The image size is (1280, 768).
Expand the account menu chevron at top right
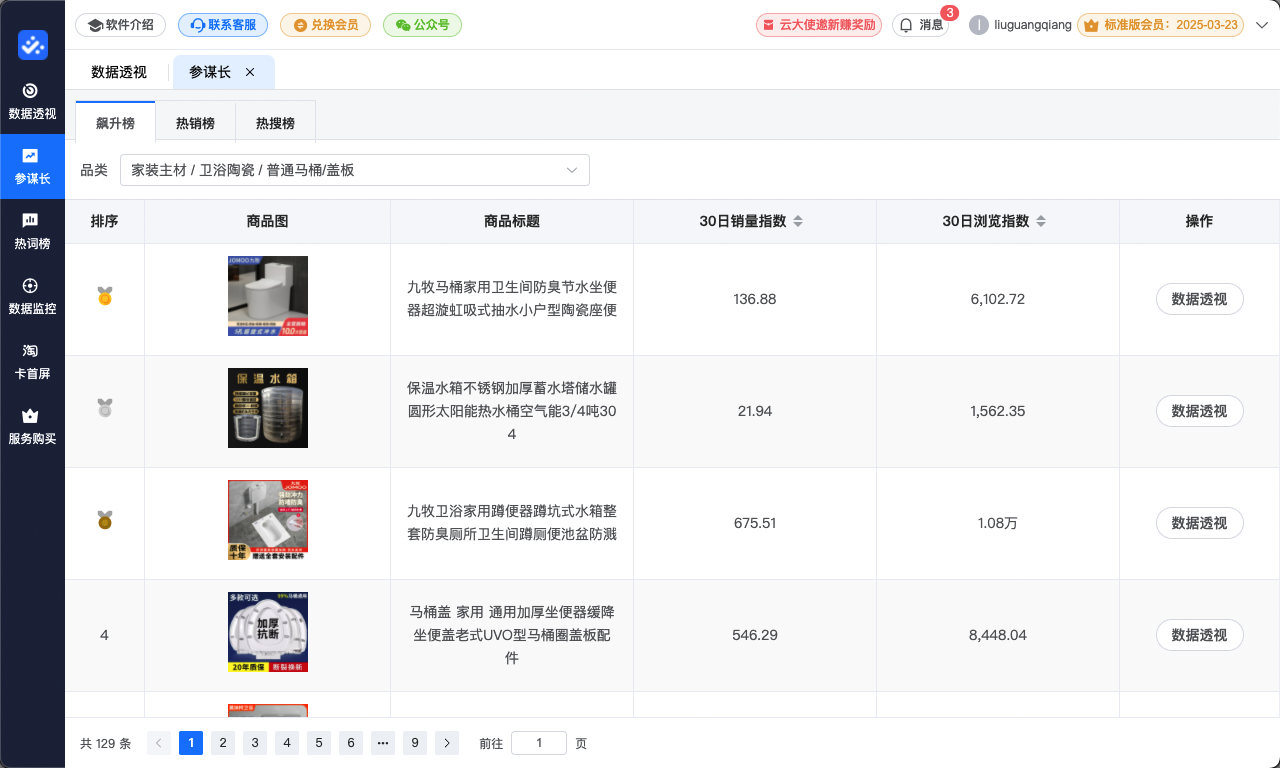point(1261,25)
